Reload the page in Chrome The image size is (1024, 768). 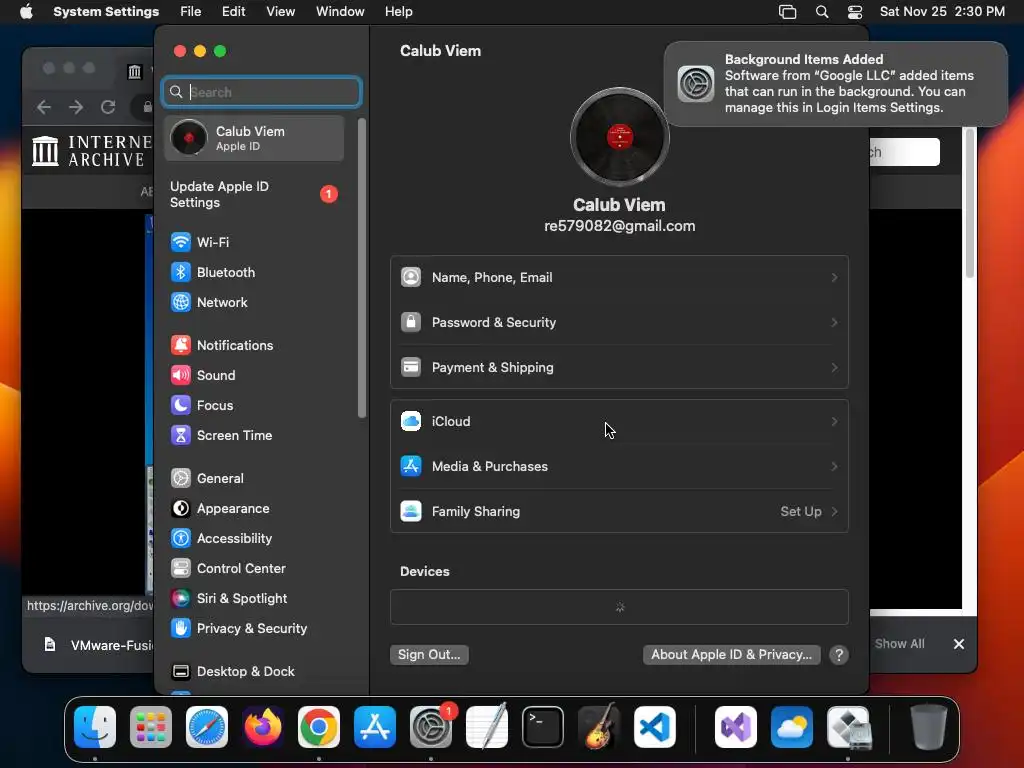point(108,106)
